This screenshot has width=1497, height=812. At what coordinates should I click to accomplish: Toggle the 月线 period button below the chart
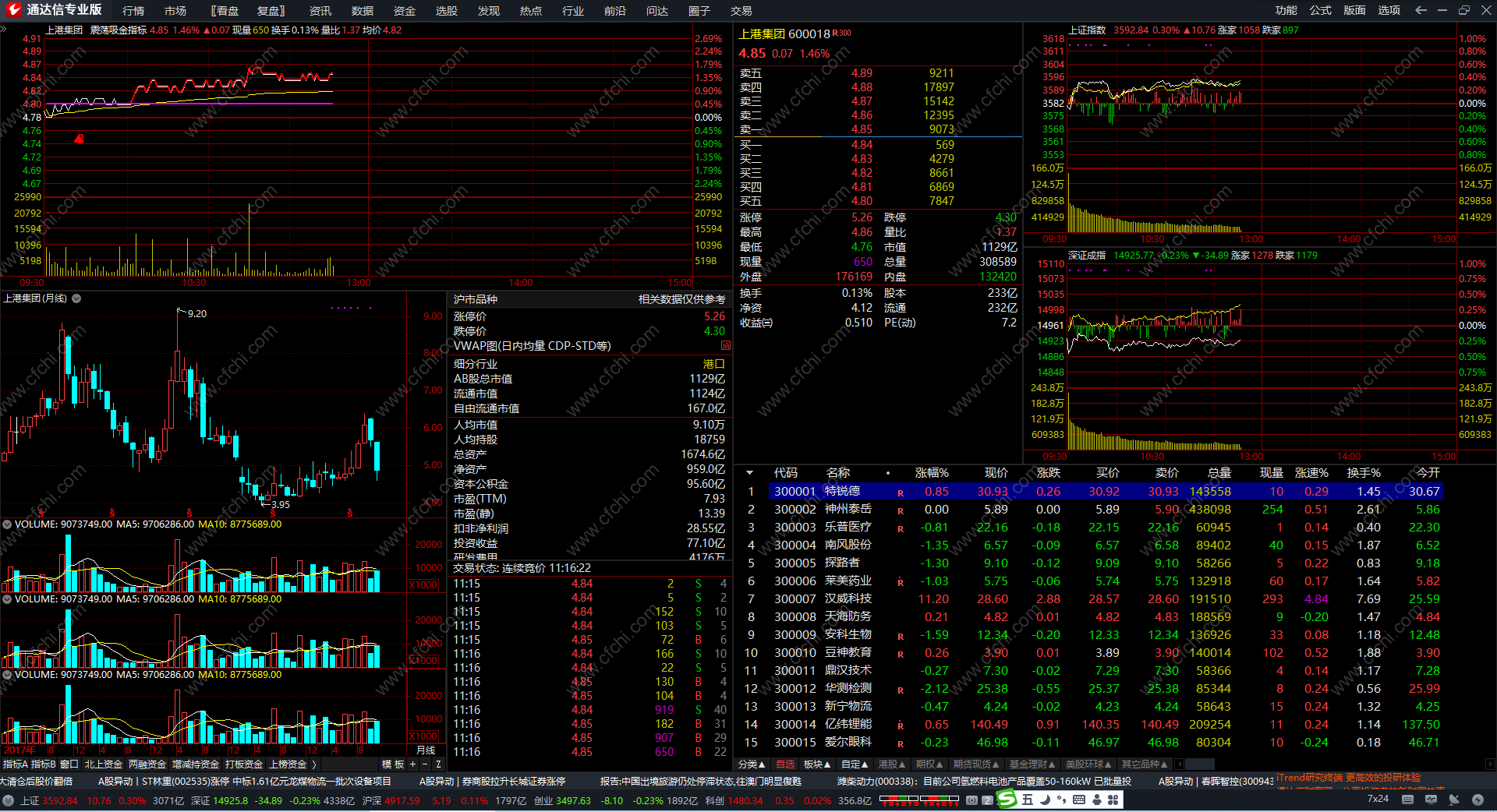click(426, 750)
